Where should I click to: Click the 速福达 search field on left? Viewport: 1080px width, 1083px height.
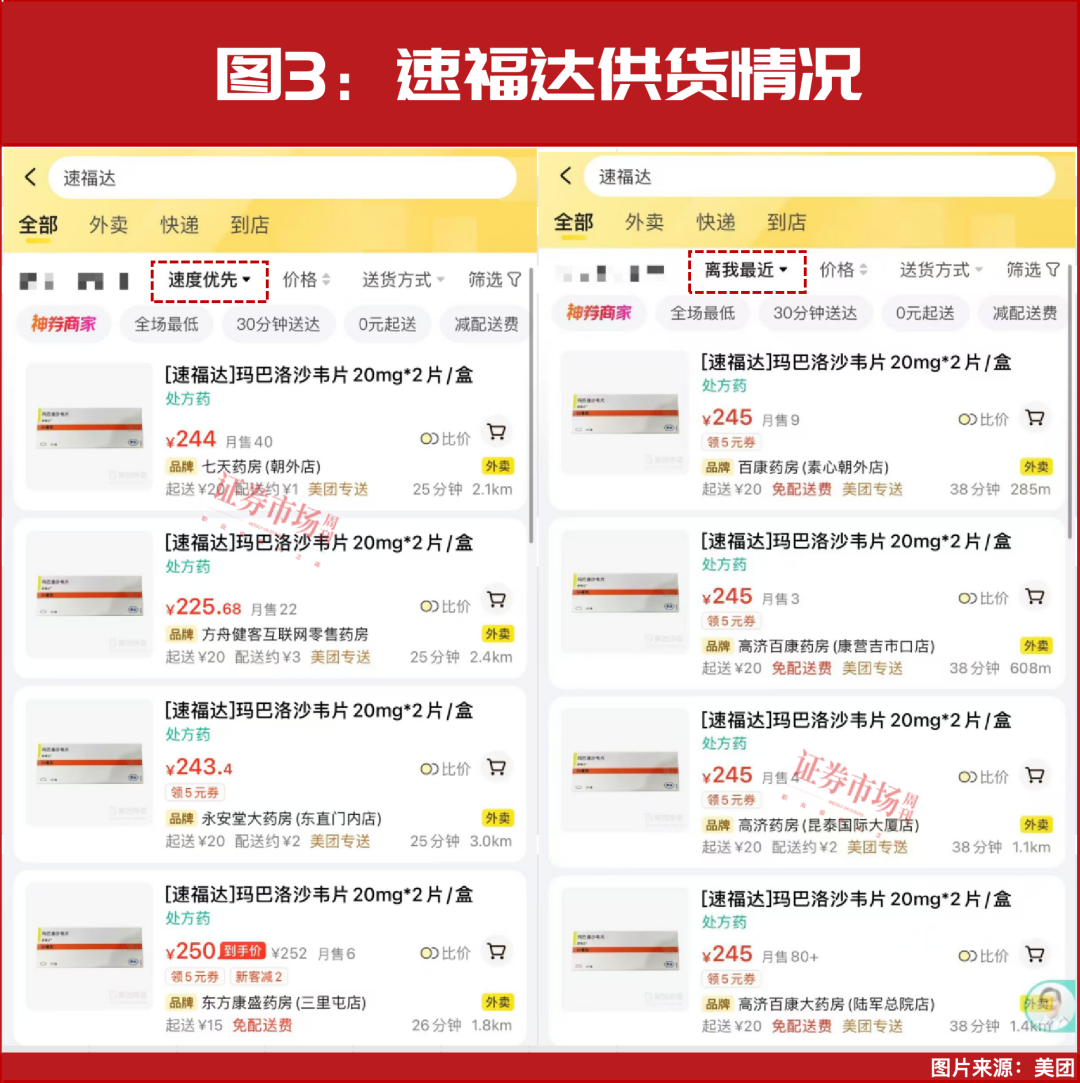282,178
